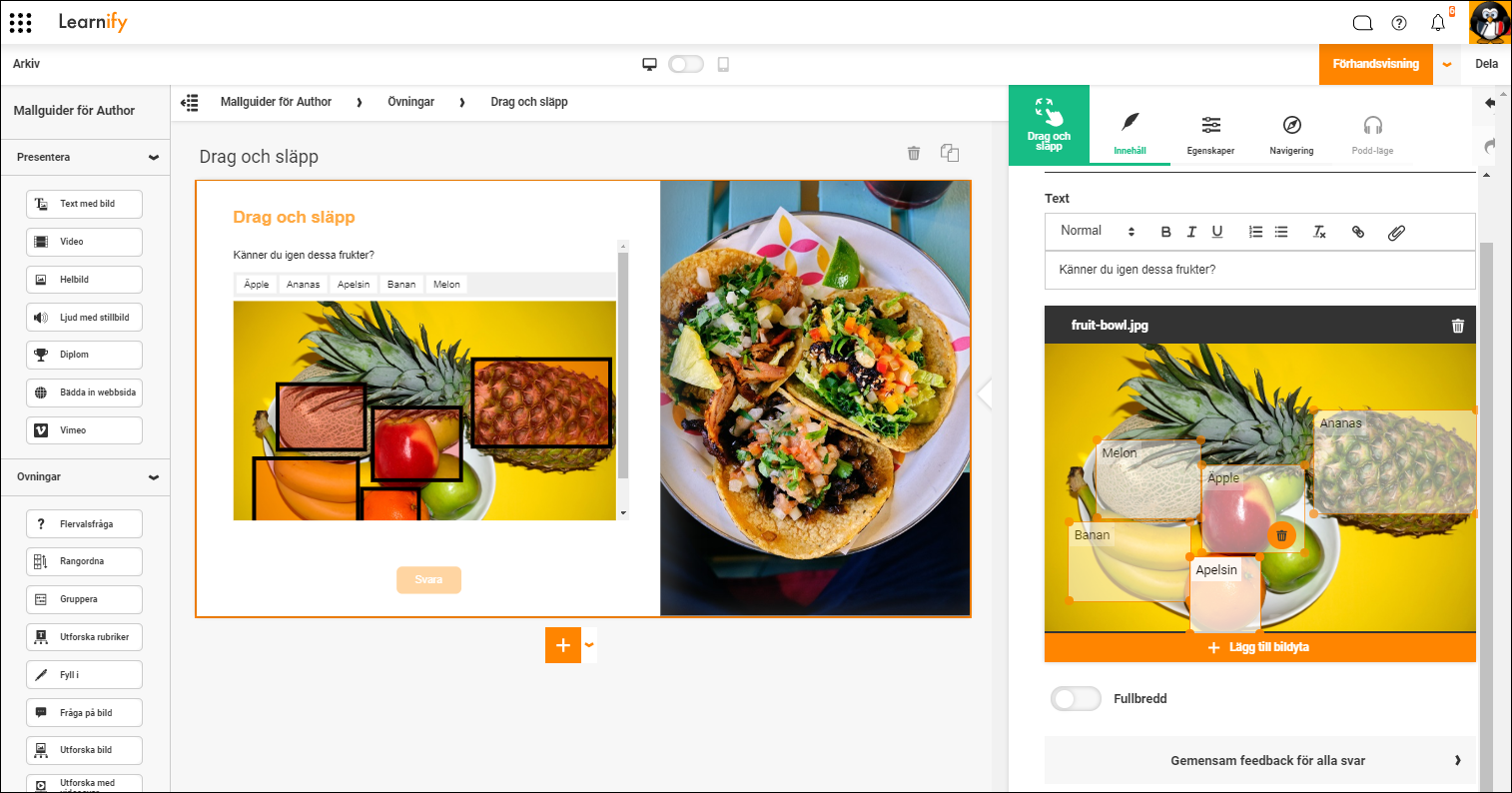Open the notifications bell
The height and width of the screenshot is (793, 1512).
pos(1438,23)
